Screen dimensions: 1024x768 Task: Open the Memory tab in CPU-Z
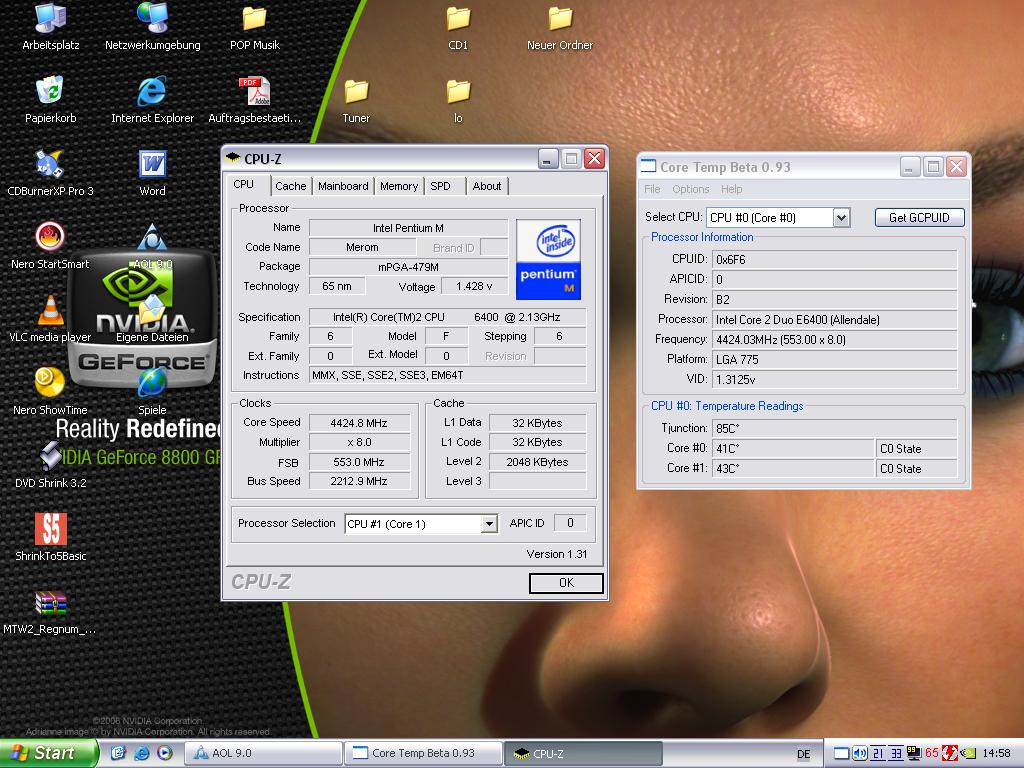tap(398, 186)
